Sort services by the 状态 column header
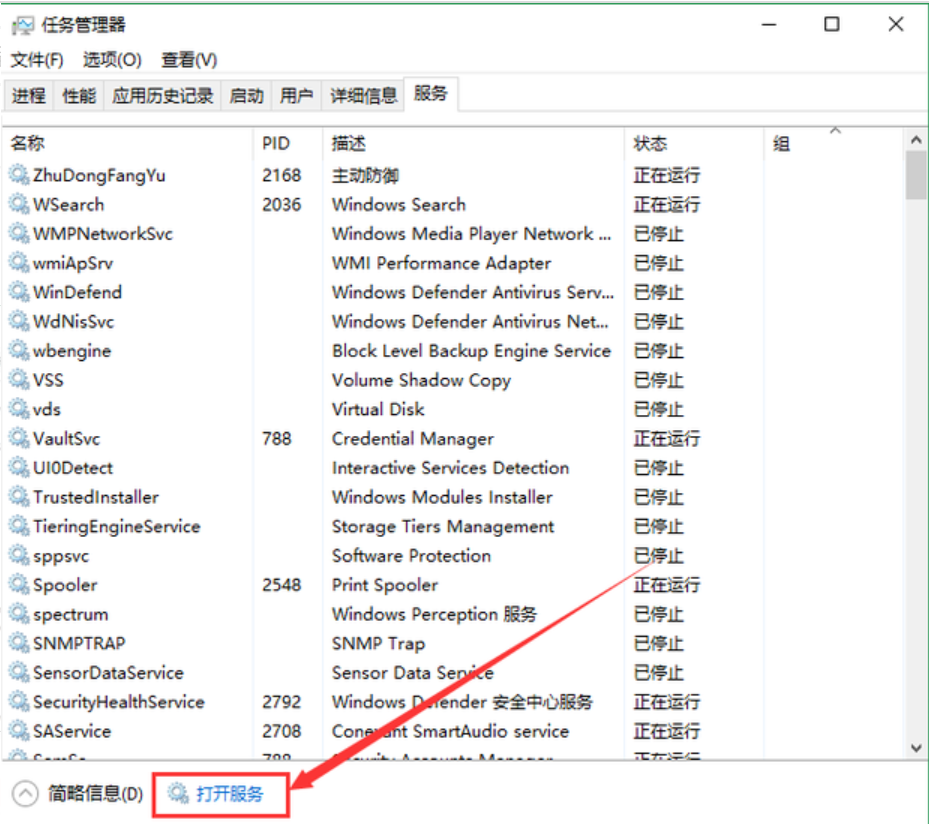 (650, 144)
